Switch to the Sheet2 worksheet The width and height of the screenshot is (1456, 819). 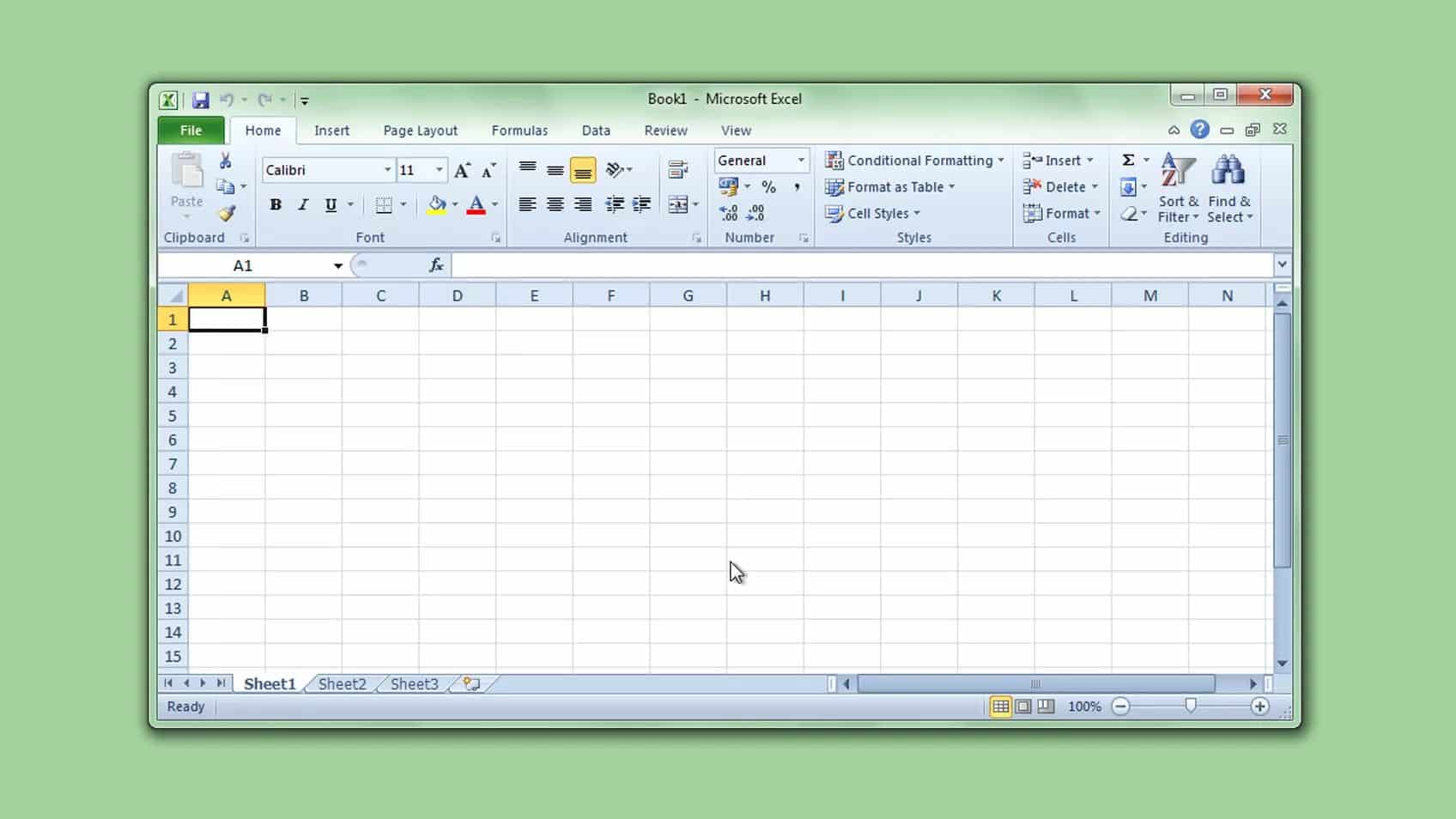tap(341, 683)
